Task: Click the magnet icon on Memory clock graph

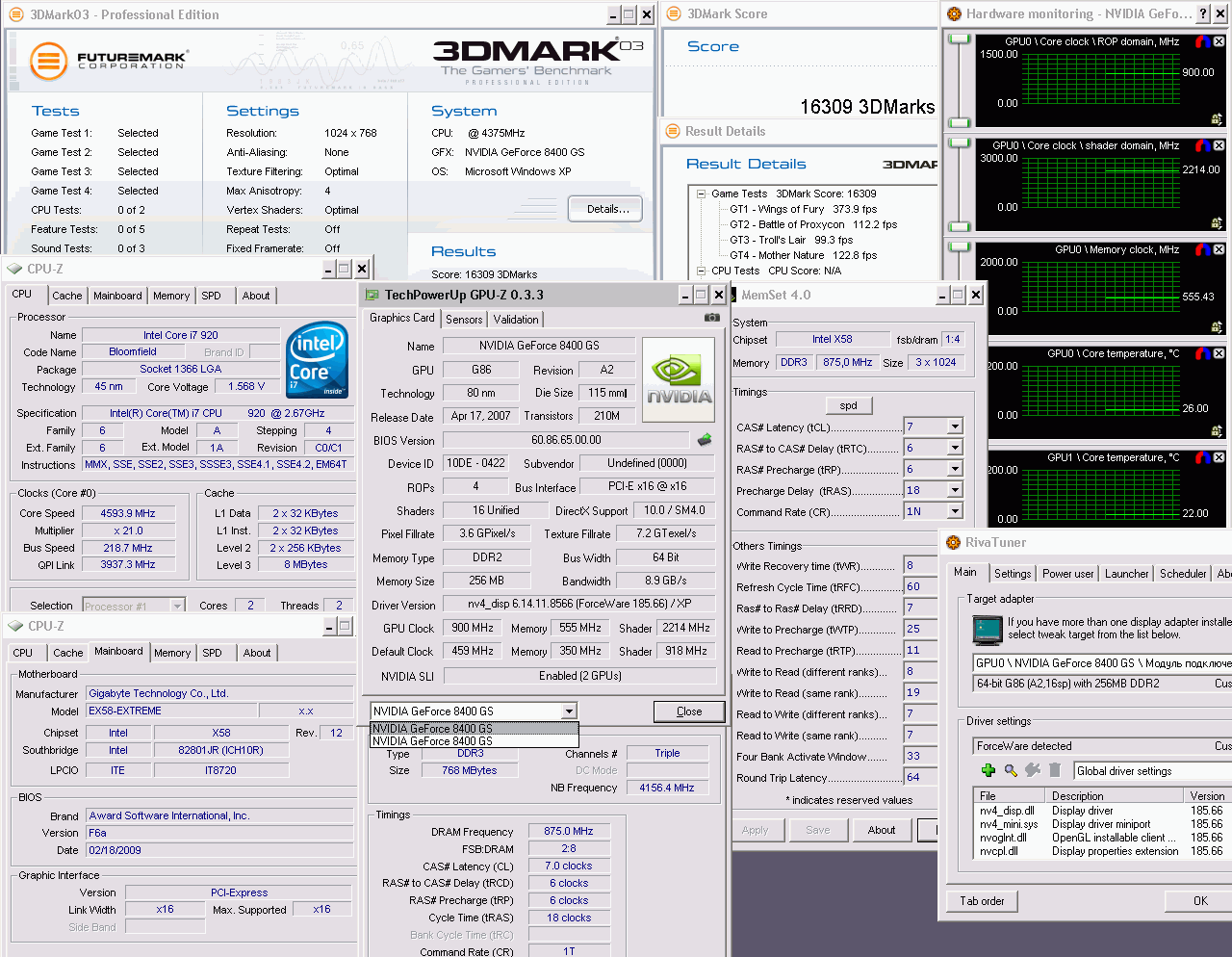Action: (x=1202, y=249)
